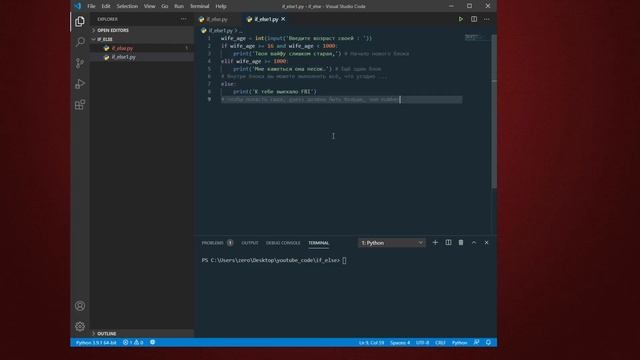Open the Go menu
Viewport: 640px width, 360px height.
164,6
